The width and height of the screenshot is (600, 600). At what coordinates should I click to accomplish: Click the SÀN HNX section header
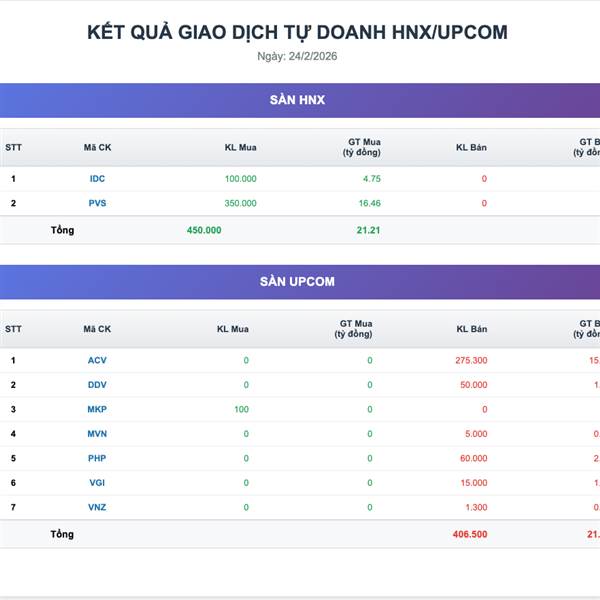(298, 100)
